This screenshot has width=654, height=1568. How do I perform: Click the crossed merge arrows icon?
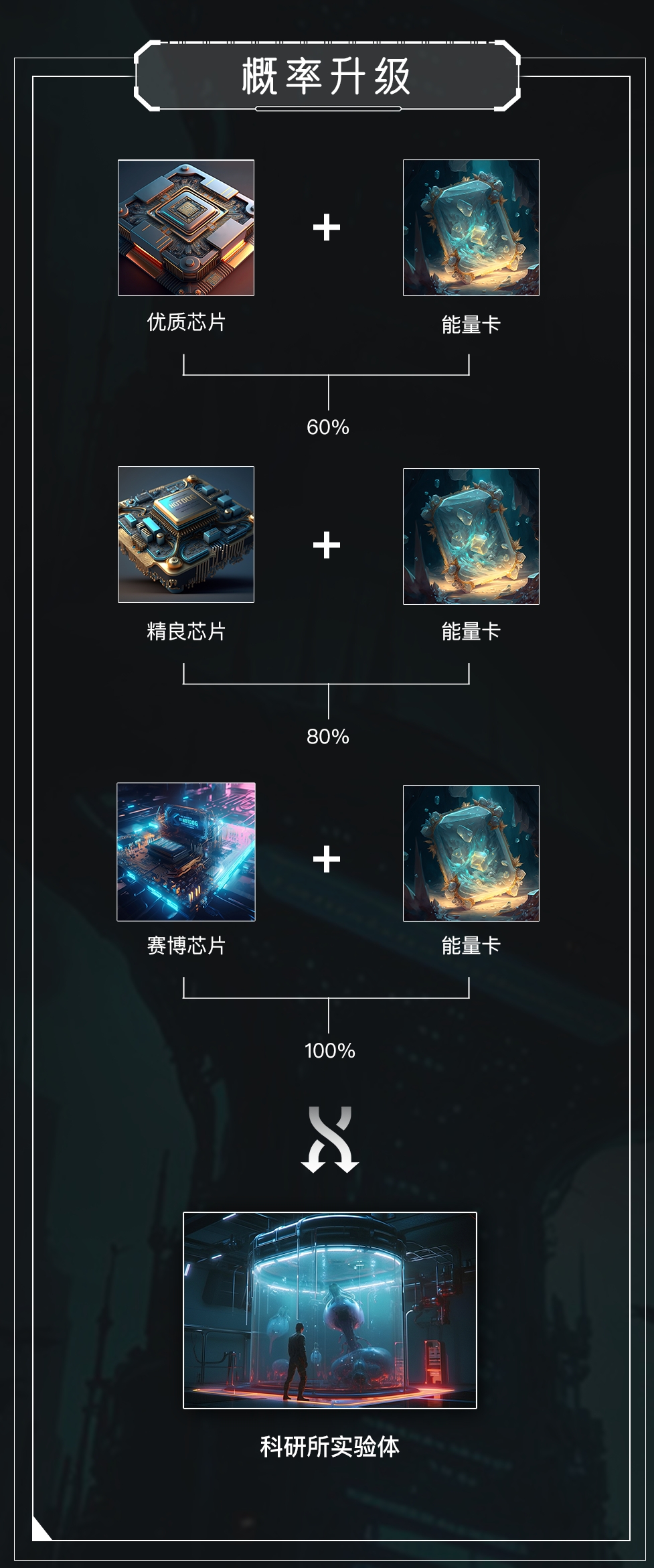[x=330, y=1140]
